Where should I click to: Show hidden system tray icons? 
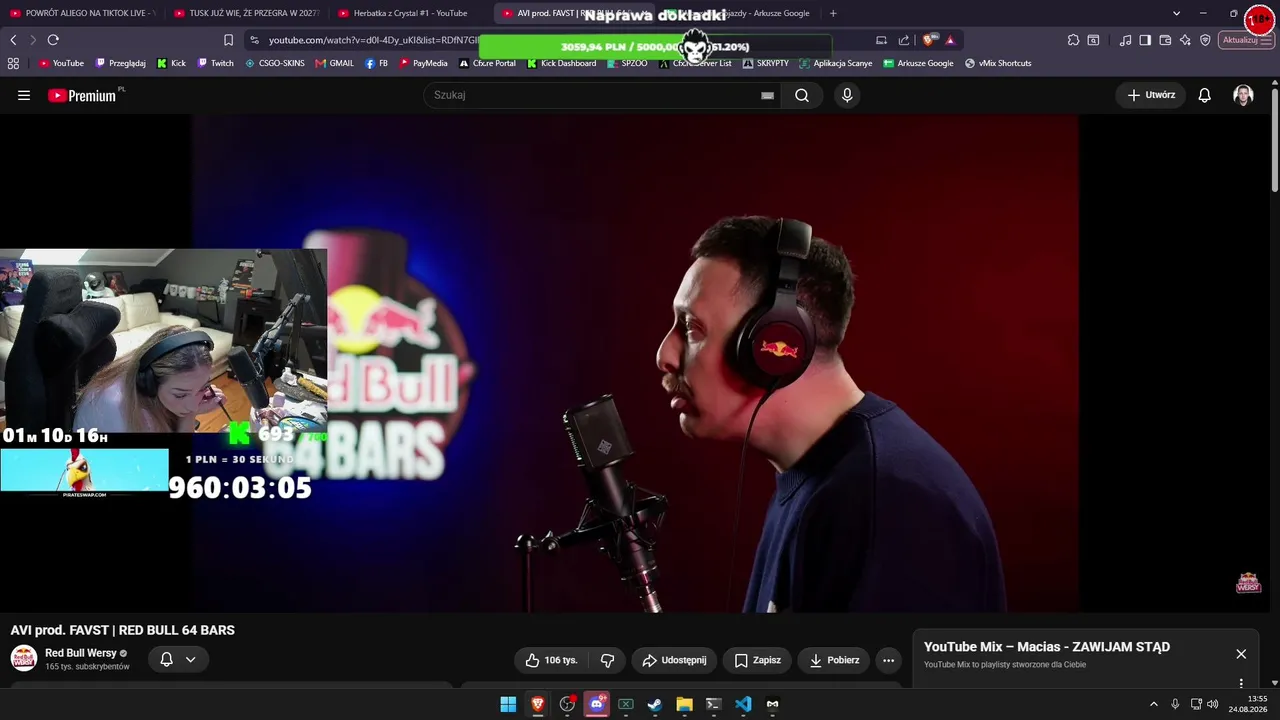pyautogui.click(x=1153, y=704)
